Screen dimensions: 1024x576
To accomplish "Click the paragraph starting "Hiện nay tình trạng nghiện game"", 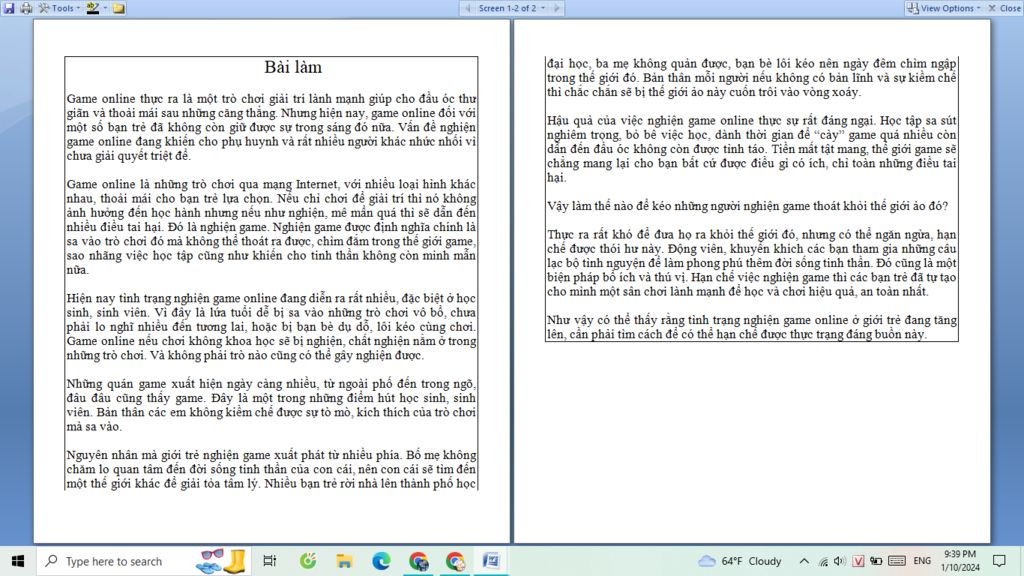I will [x=271, y=327].
